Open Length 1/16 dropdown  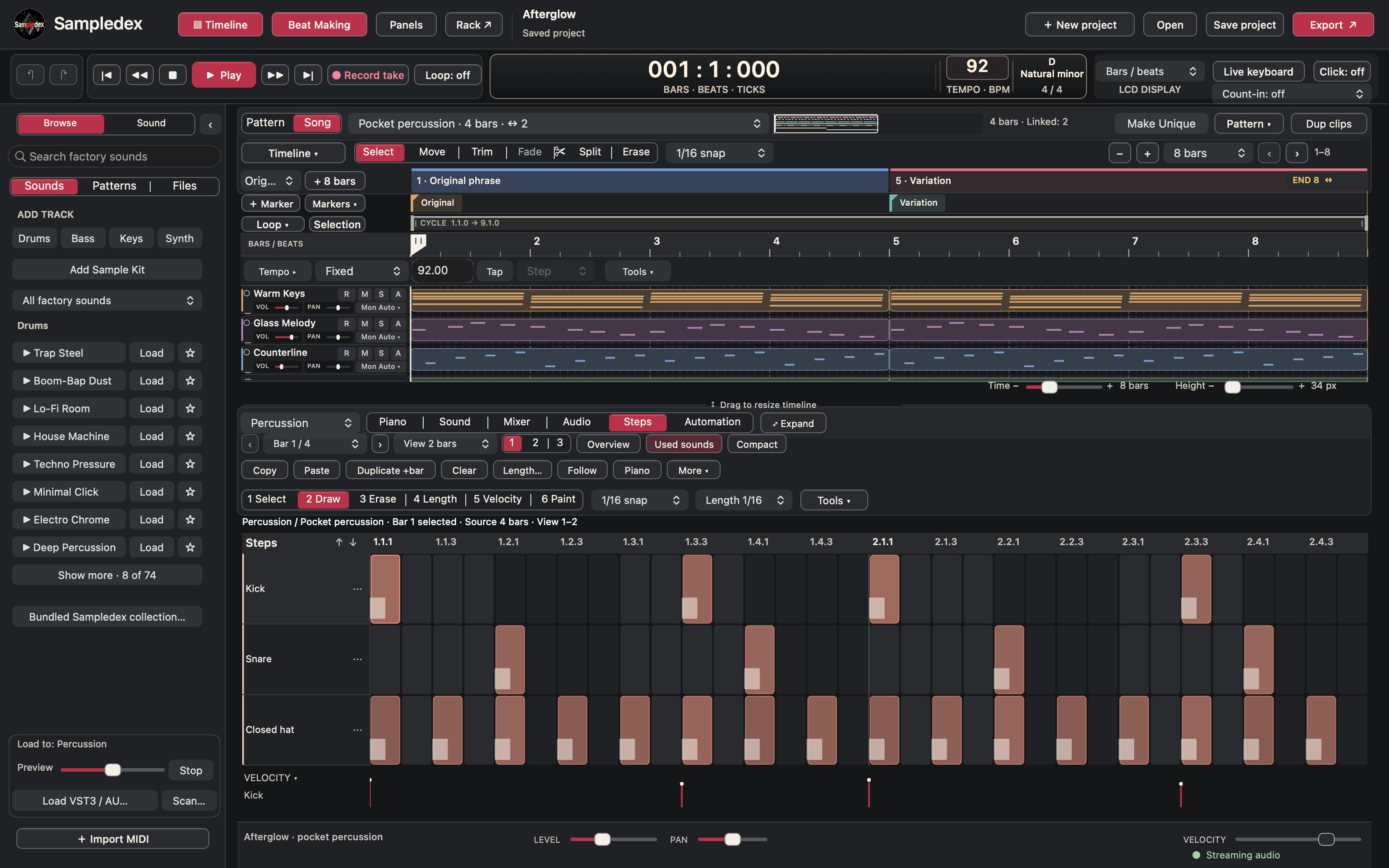click(x=744, y=500)
